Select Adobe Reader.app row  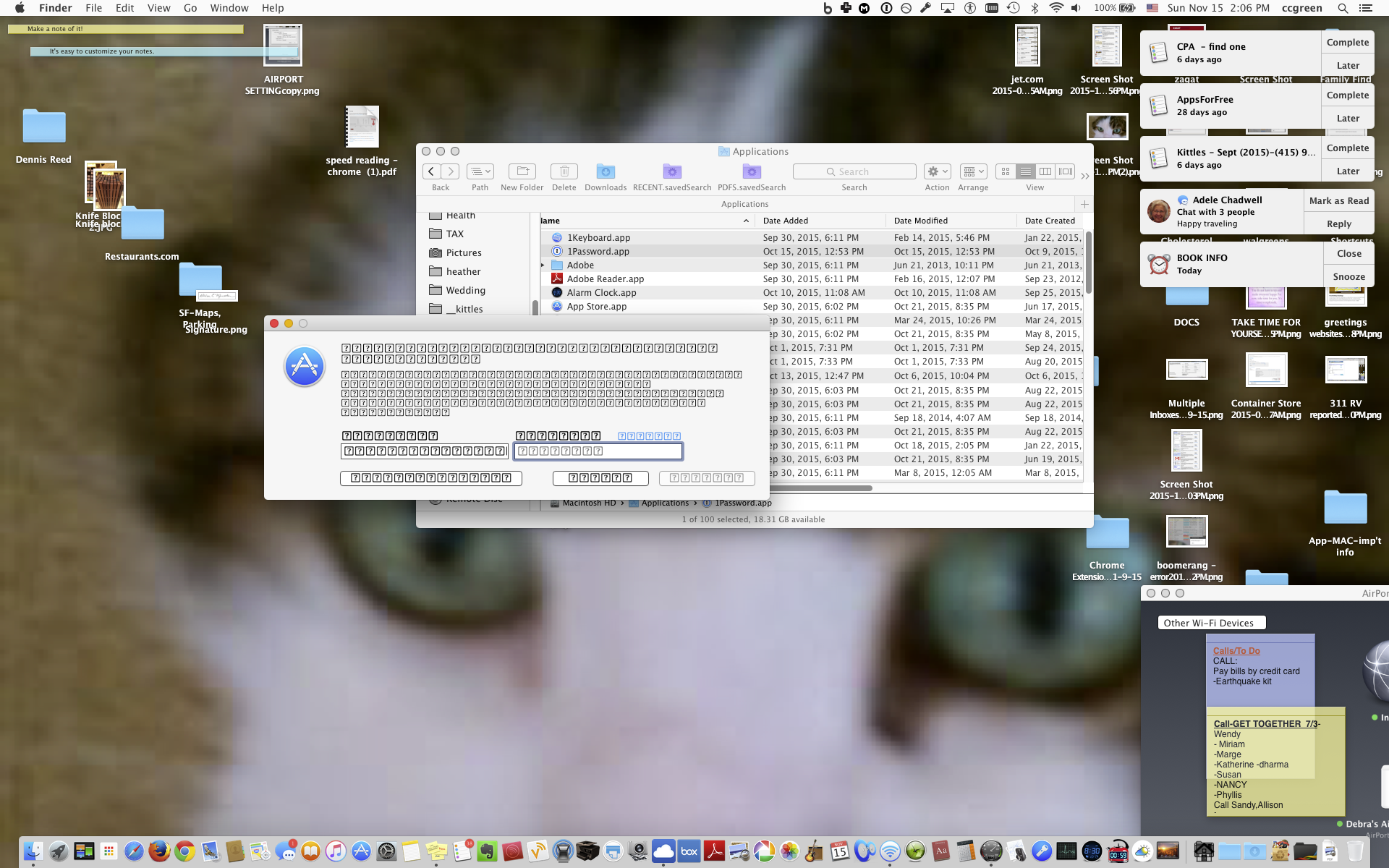812,279
